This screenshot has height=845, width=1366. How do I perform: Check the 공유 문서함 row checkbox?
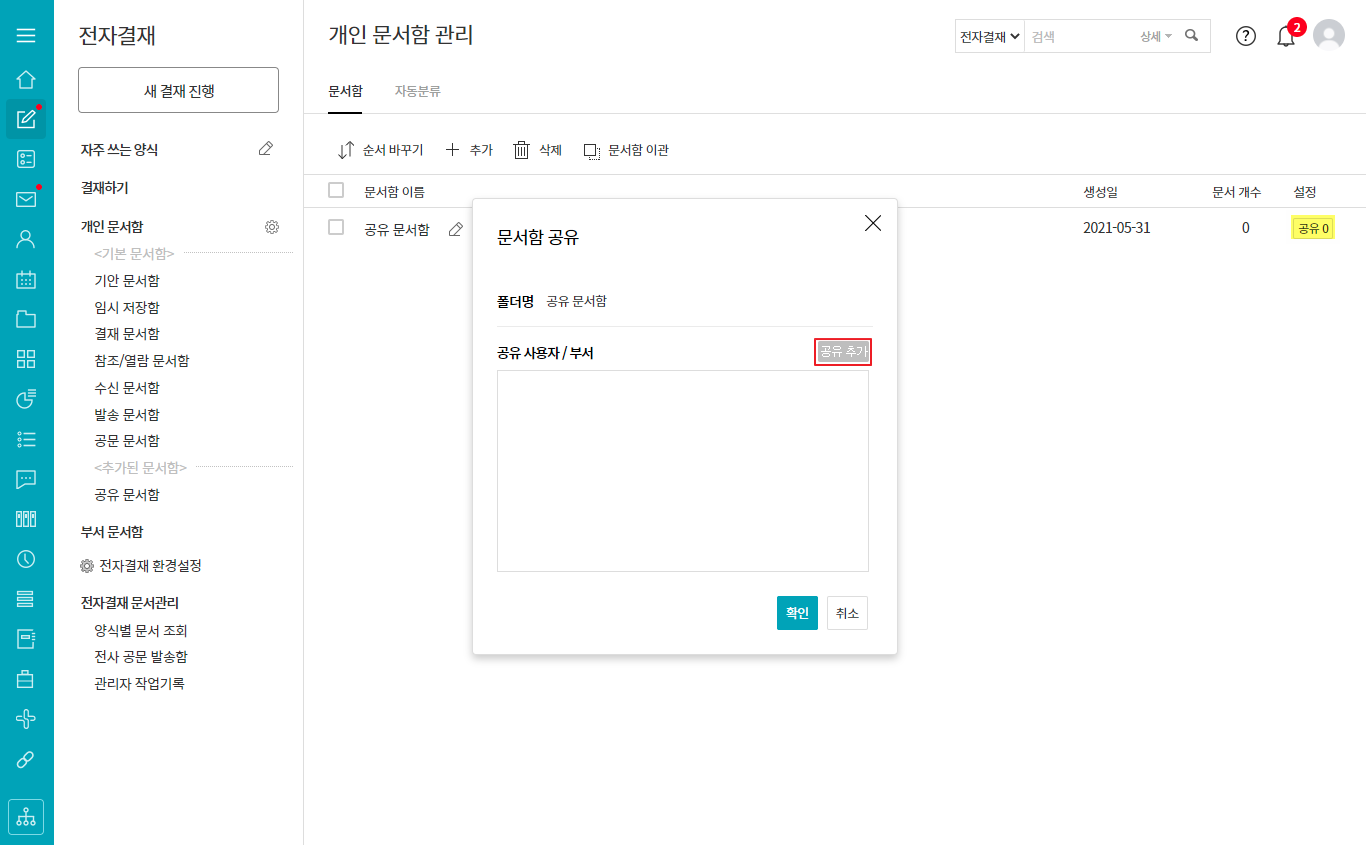coord(336,227)
